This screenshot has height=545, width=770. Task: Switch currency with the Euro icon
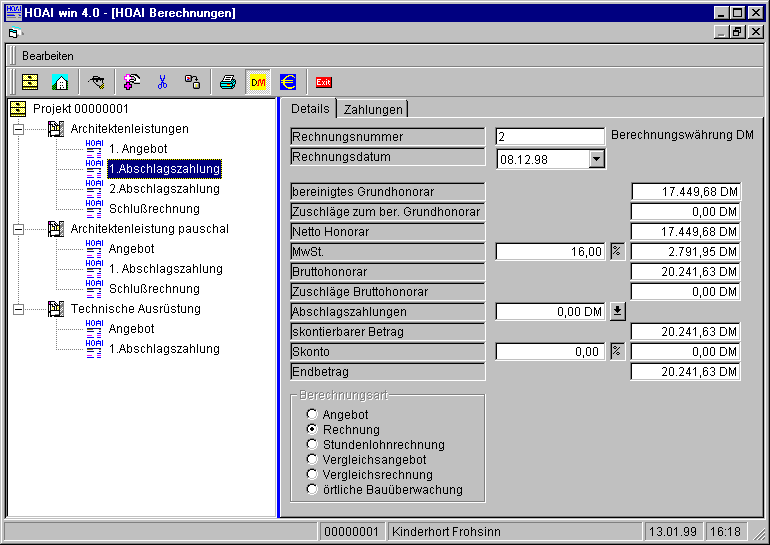click(x=288, y=82)
